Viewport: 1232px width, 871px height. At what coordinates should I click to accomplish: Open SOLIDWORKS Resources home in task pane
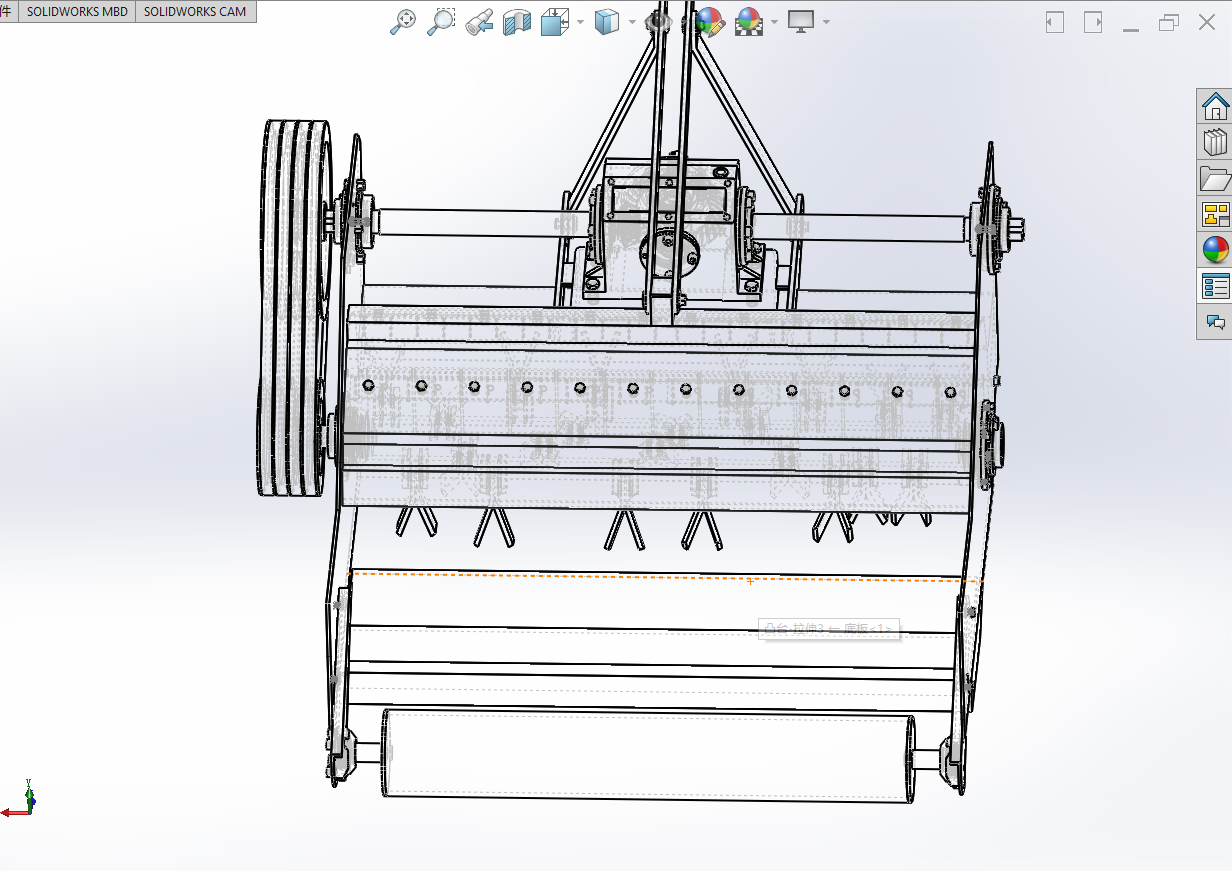pyautogui.click(x=1215, y=106)
